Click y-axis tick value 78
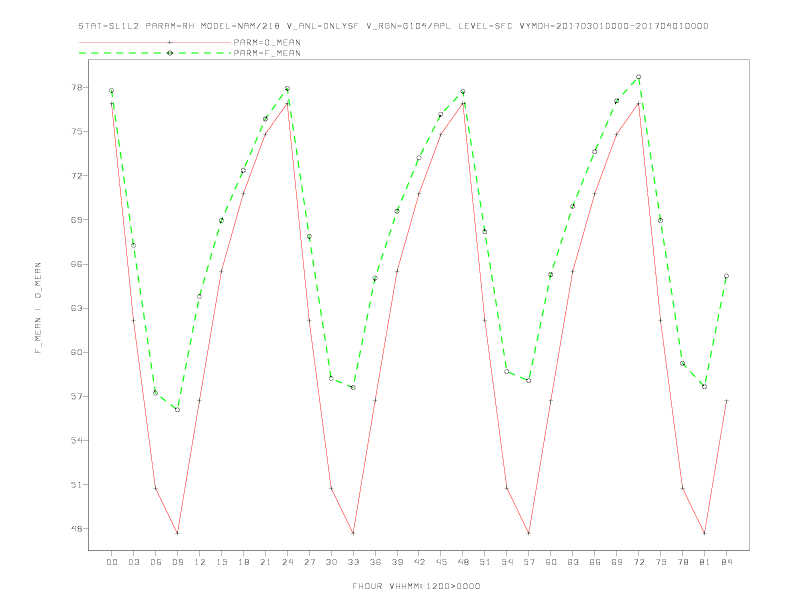Image resolution: width=792 pixels, height=612 pixels. [x=77, y=87]
